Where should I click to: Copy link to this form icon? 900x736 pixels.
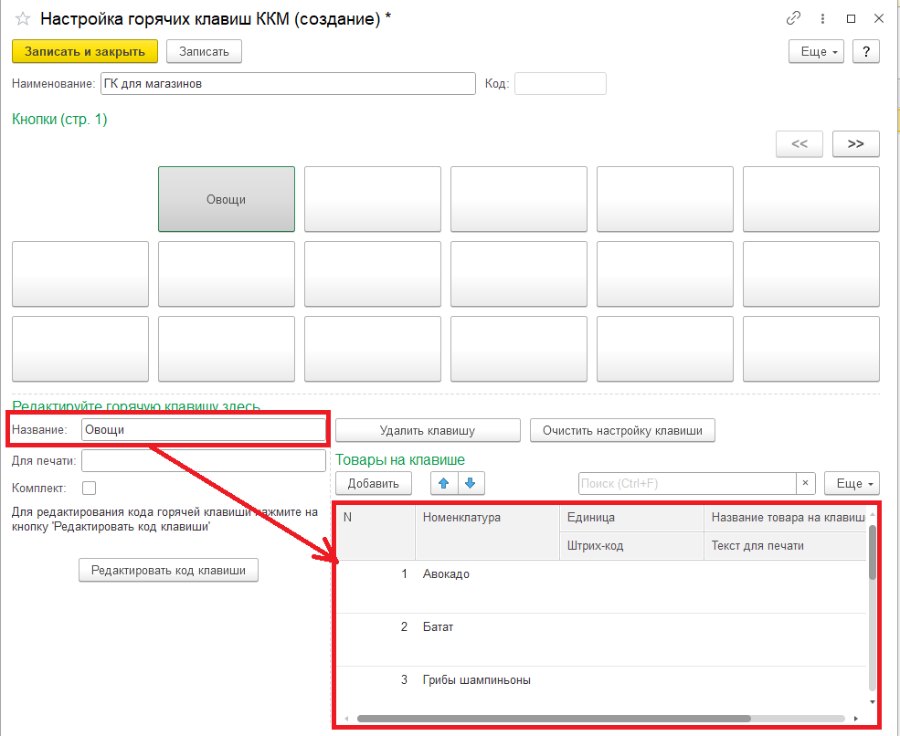(793, 18)
